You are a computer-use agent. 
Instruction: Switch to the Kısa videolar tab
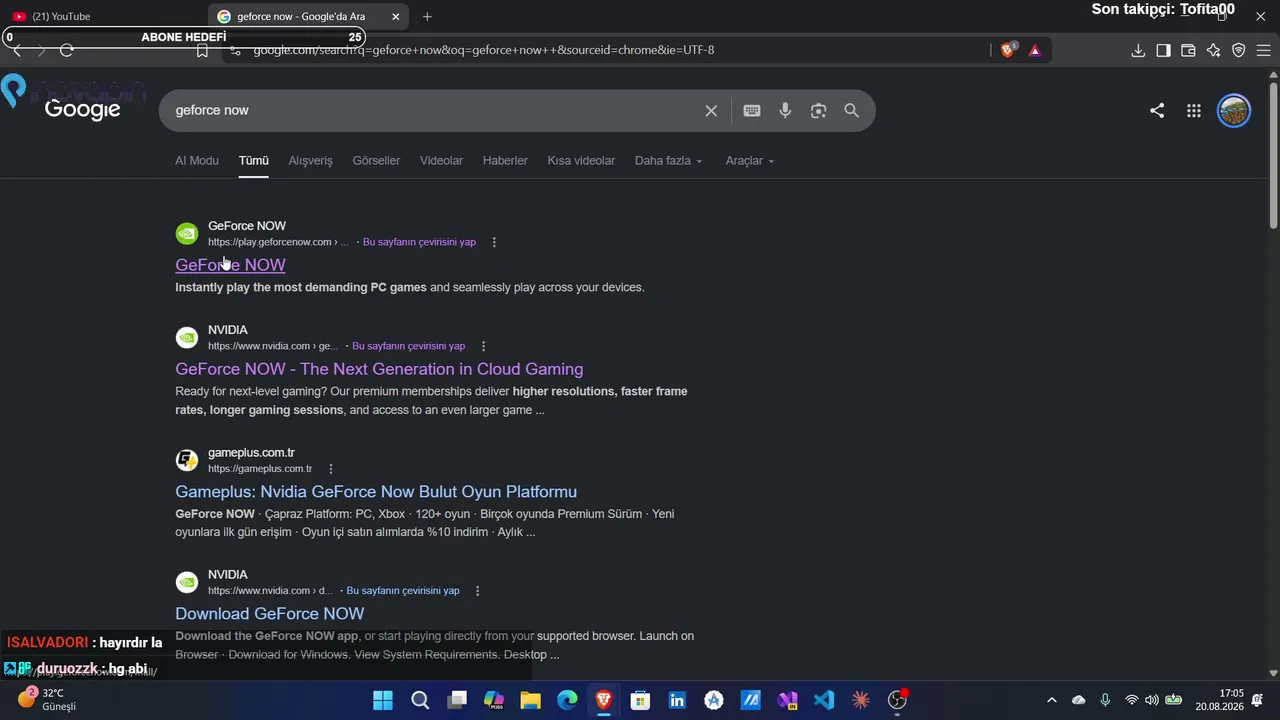coord(581,161)
